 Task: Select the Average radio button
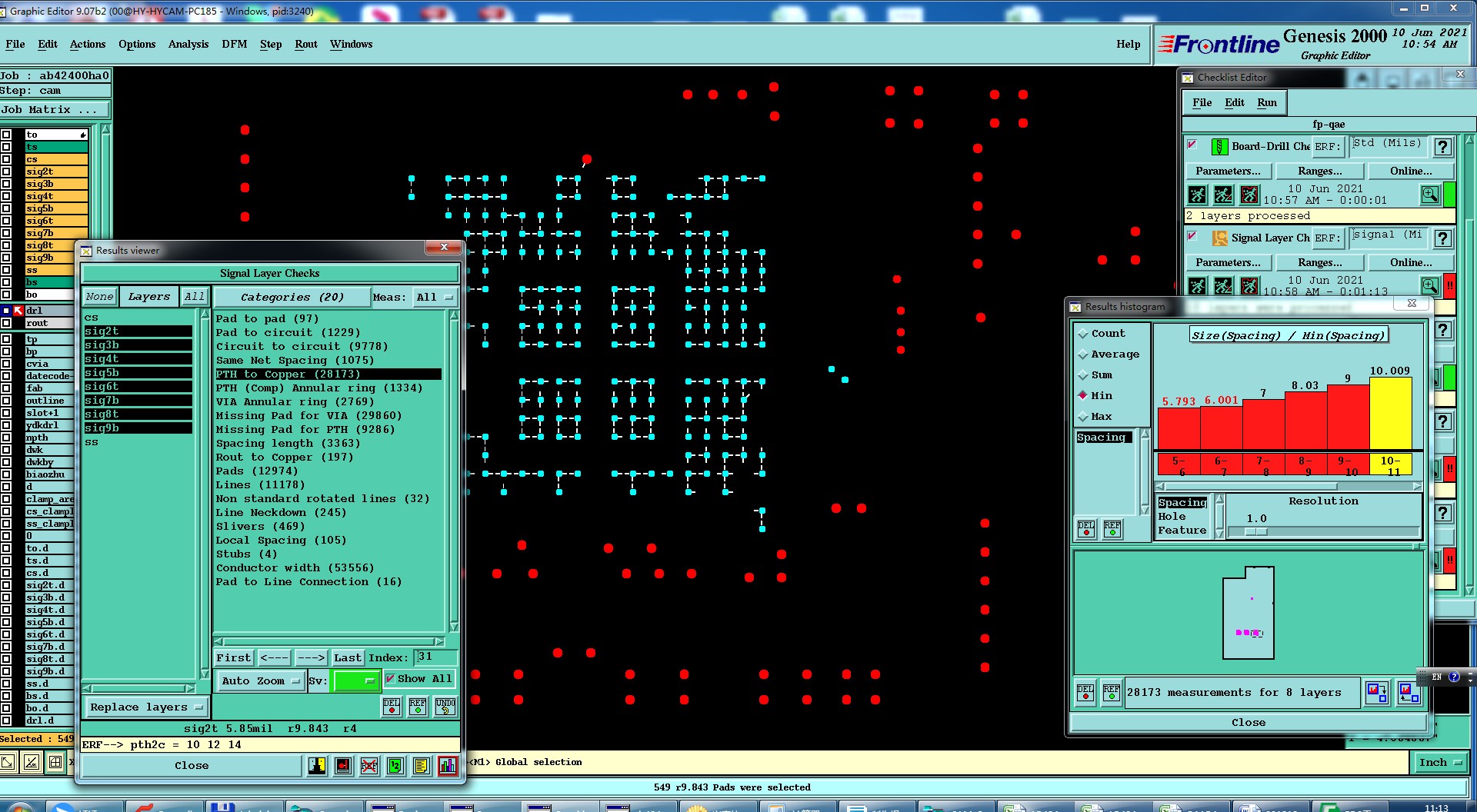[x=1083, y=354]
